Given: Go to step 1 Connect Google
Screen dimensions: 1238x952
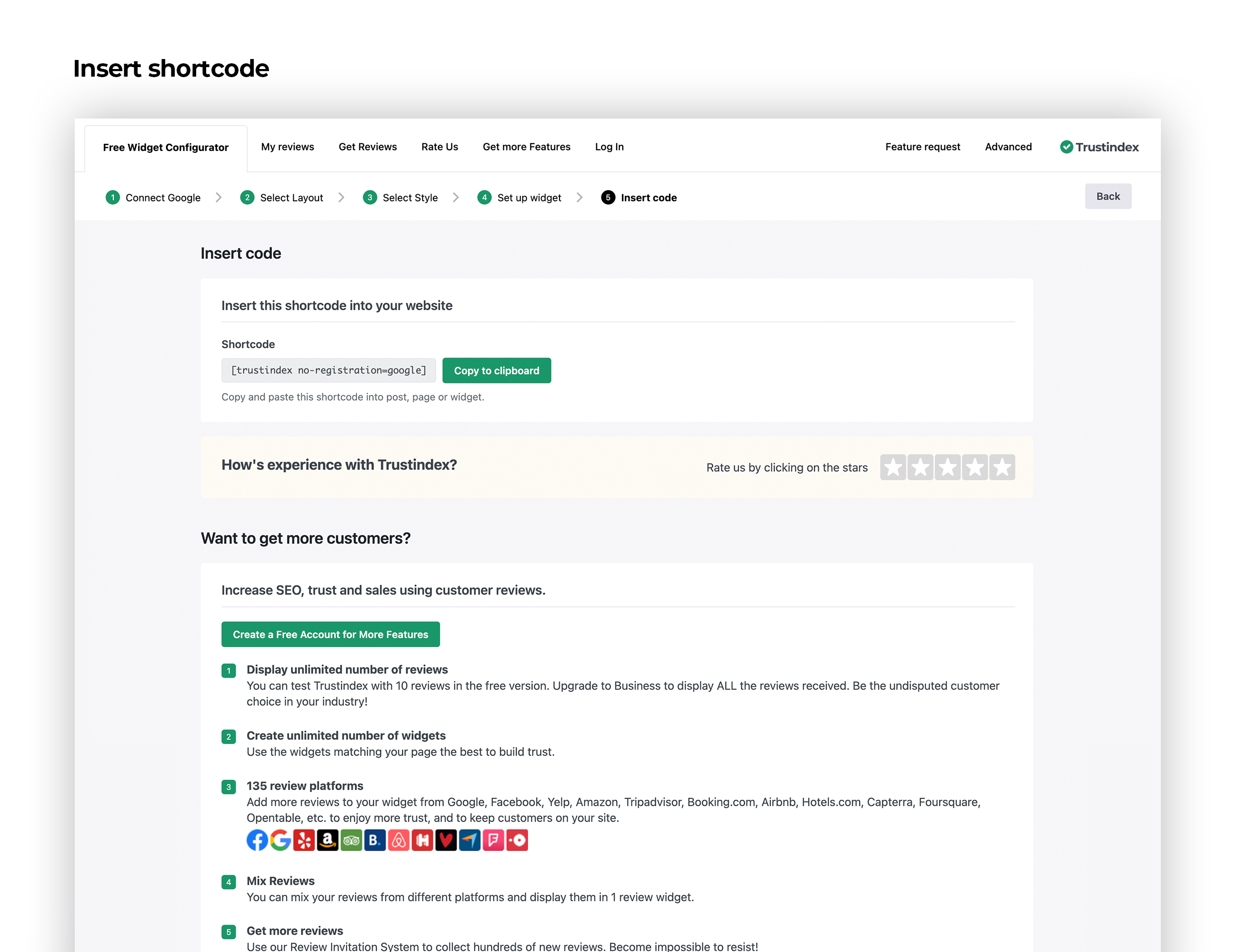Looking at the screenshot, I should [153, 198].
